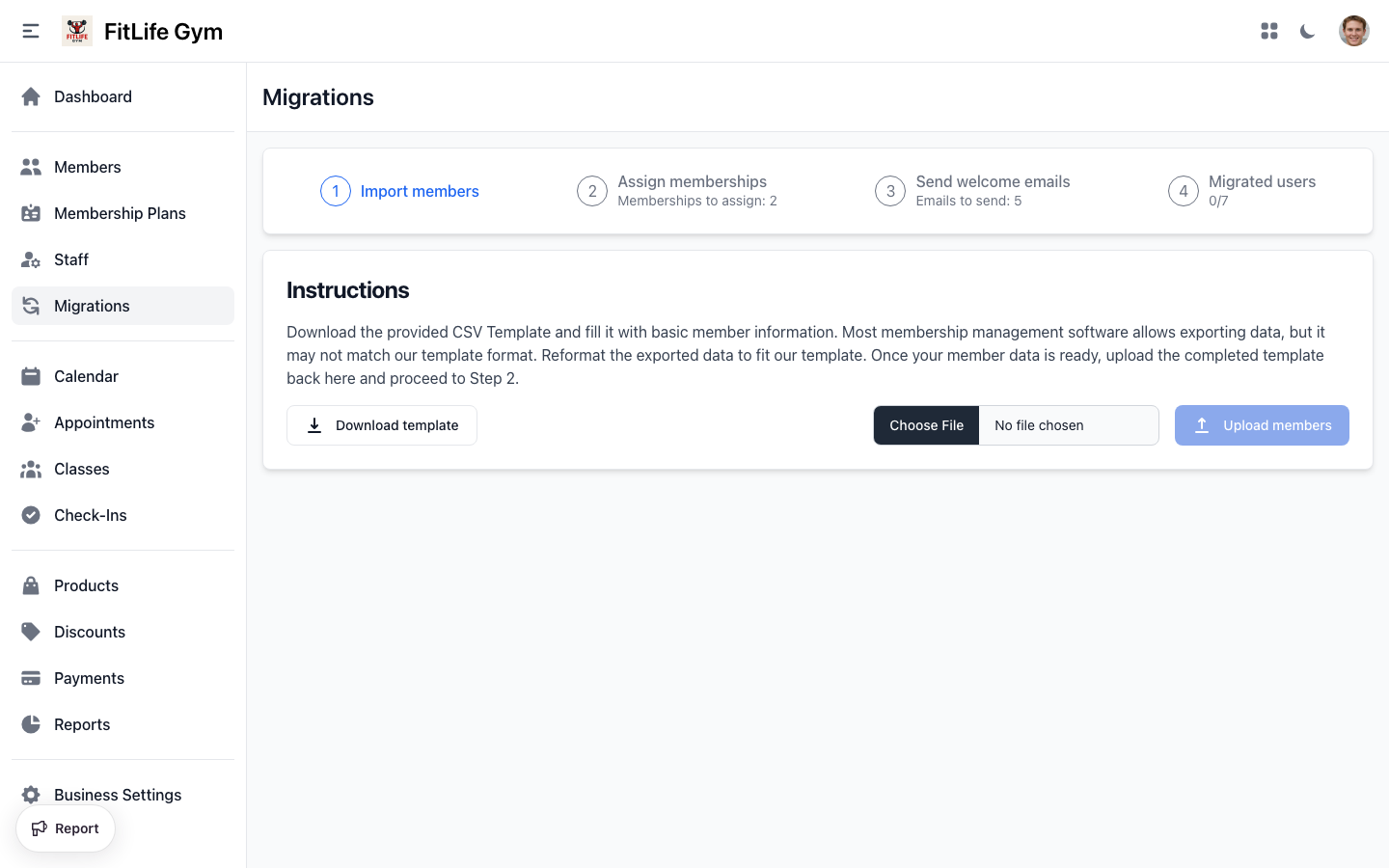Select the Appointments person-plus icon
This screenshot has height=868, width=1389.
[30, 422]
